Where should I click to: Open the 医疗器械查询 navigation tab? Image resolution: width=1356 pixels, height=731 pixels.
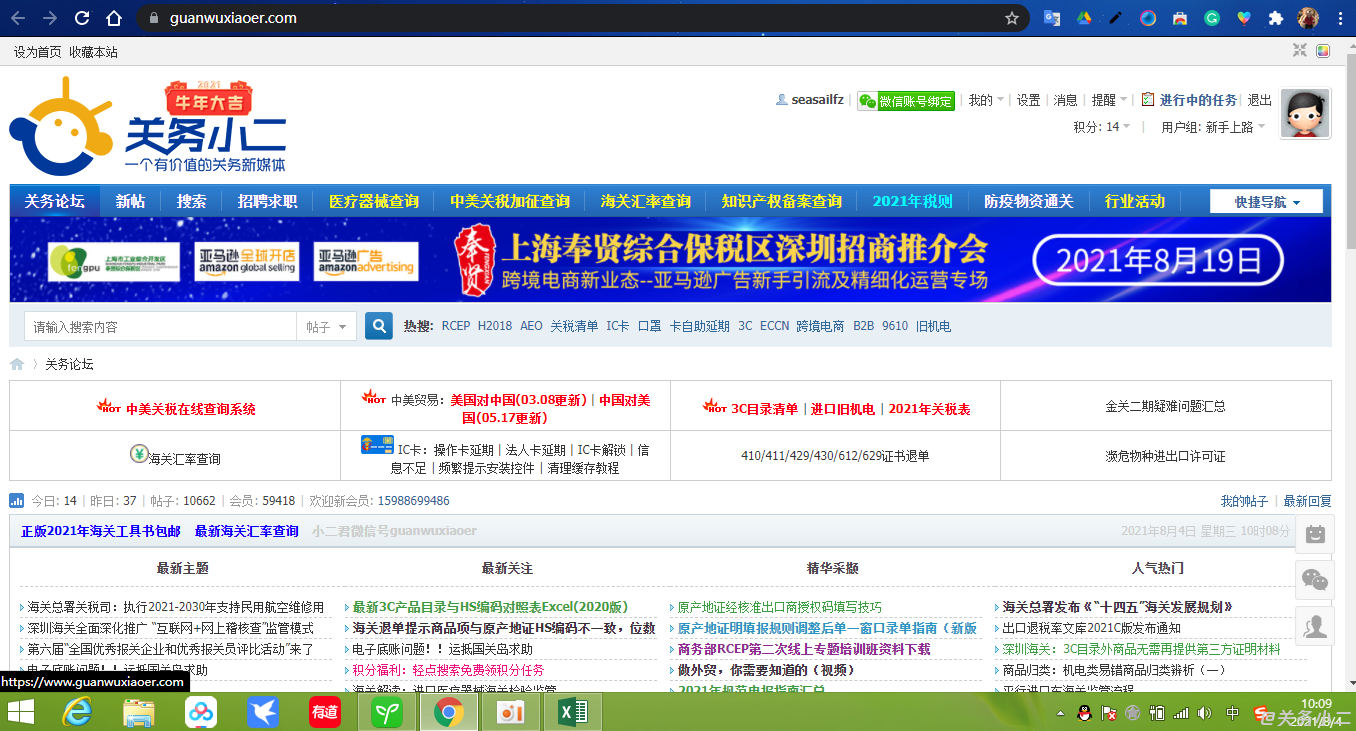[374, 201]
